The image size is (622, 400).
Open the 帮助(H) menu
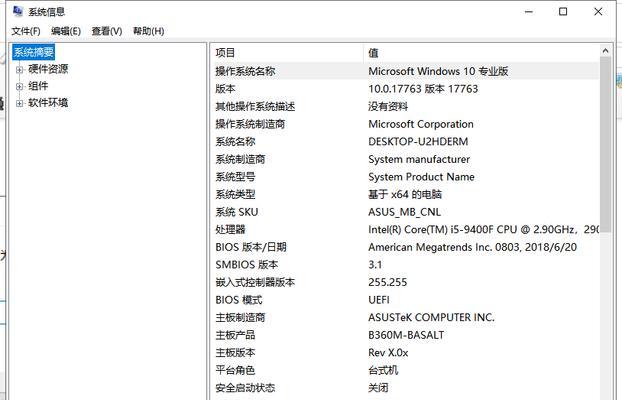pyautogui.click(x=148, y=31)
